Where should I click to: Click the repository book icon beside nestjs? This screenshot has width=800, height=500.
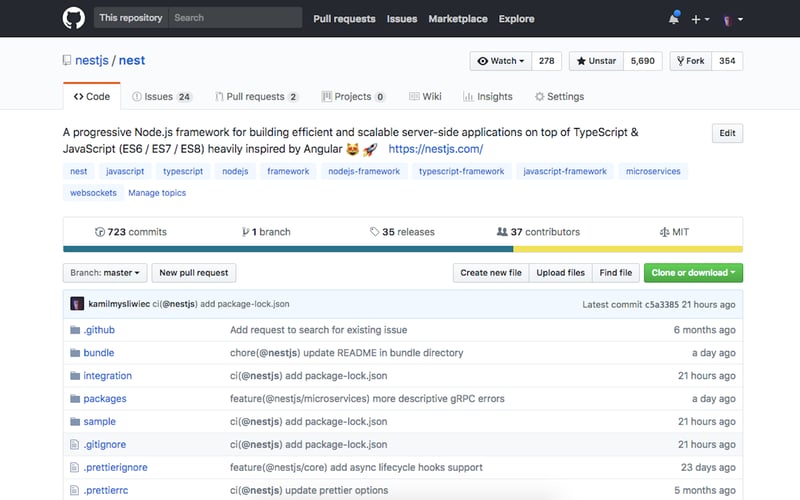coord(67,60)
